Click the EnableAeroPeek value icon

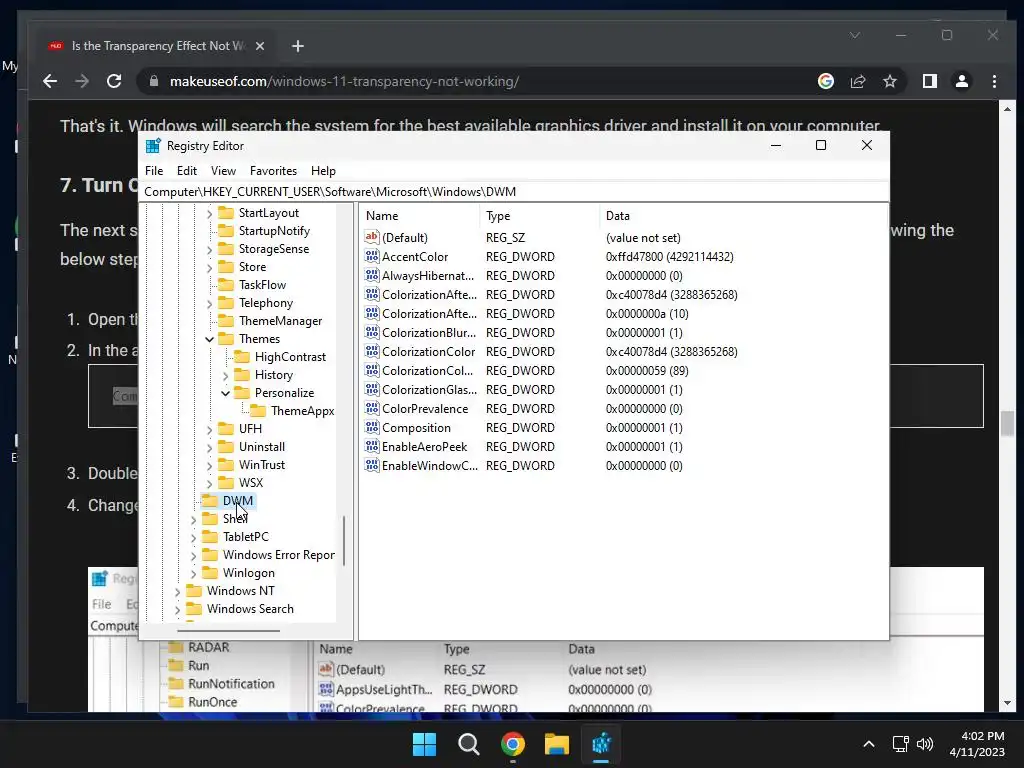[x=372, y=447]
